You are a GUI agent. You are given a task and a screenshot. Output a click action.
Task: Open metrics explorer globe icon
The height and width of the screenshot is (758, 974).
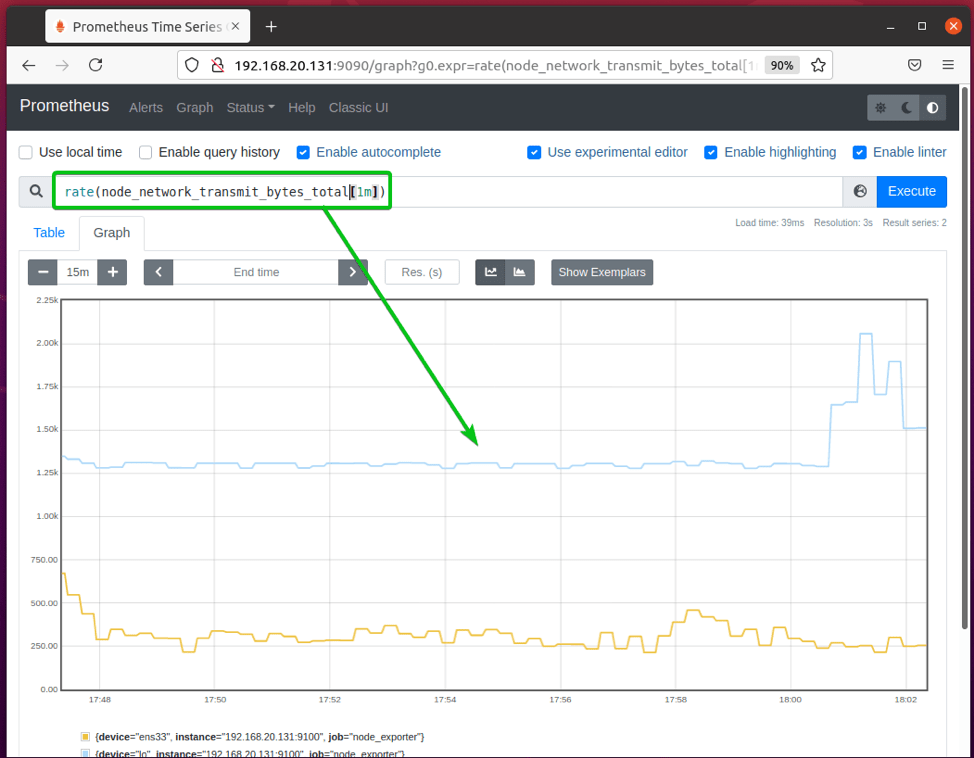coord(860,191)
